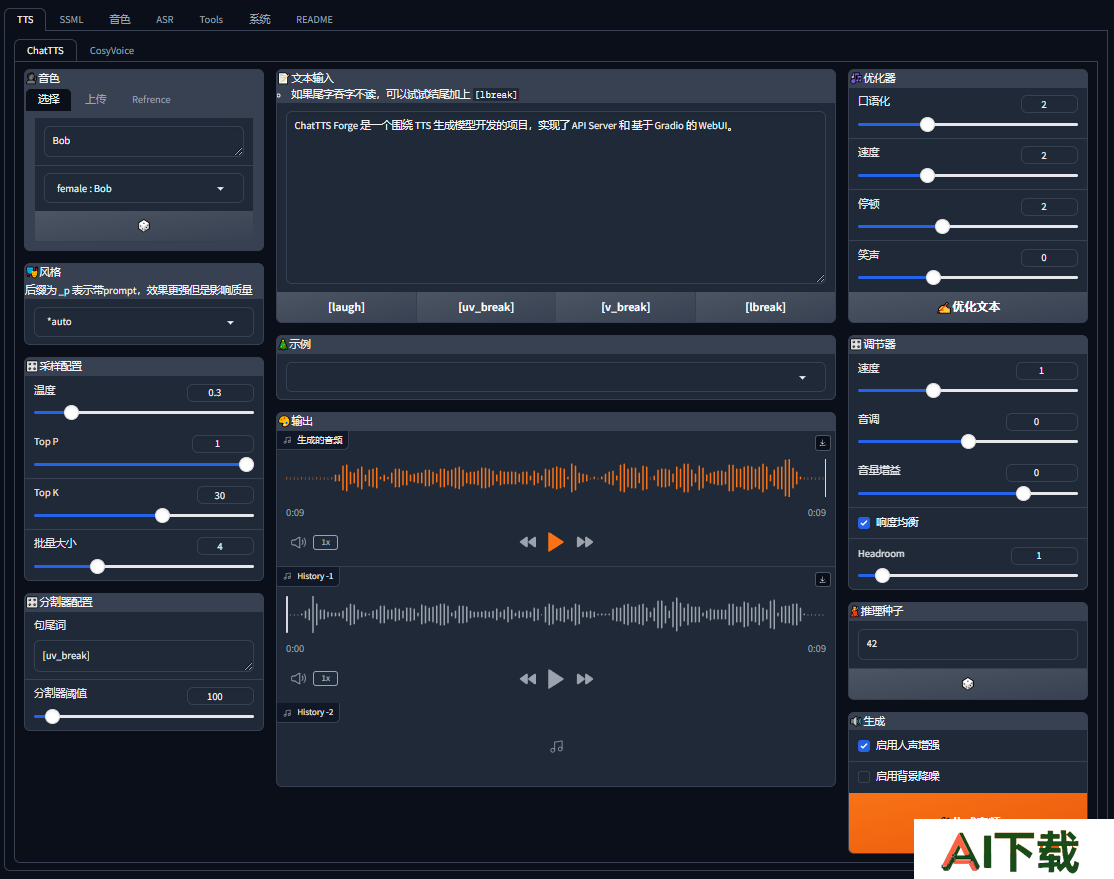Screen dimensions: 1114x879
Task: Insert the [laugh] tag
Action: tap(346, 307)
